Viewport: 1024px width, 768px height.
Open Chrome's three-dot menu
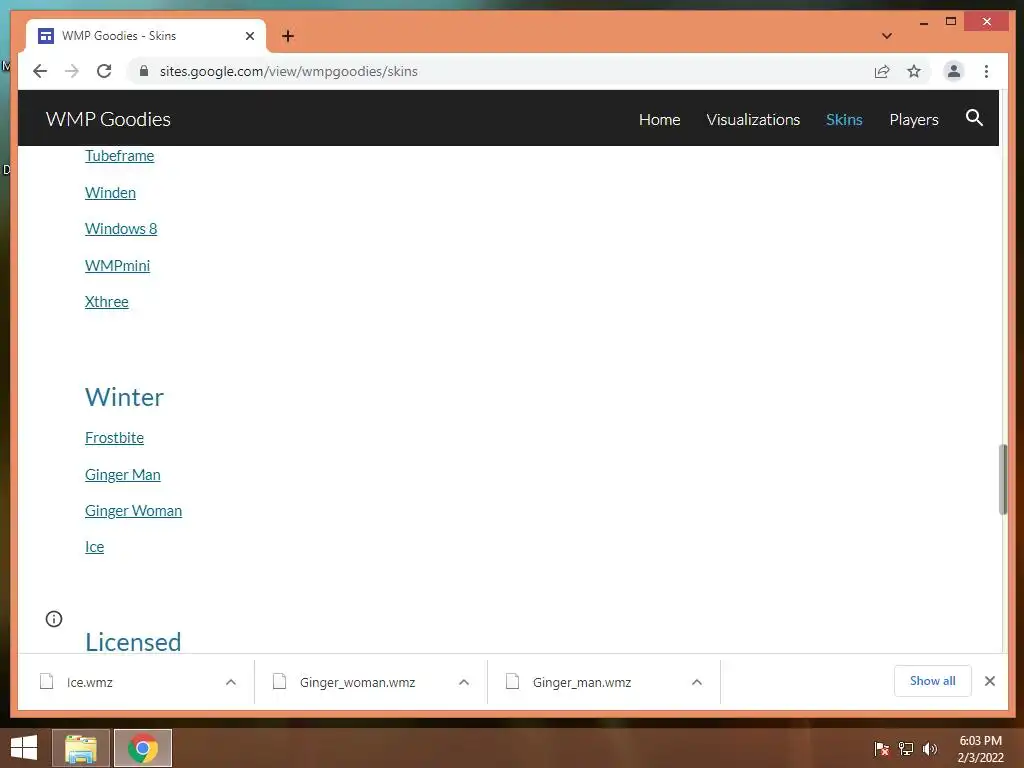[986, 71]
